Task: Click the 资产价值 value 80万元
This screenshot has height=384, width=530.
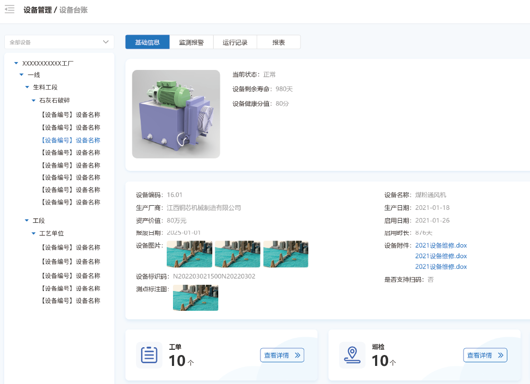Action: coord(176,221)
